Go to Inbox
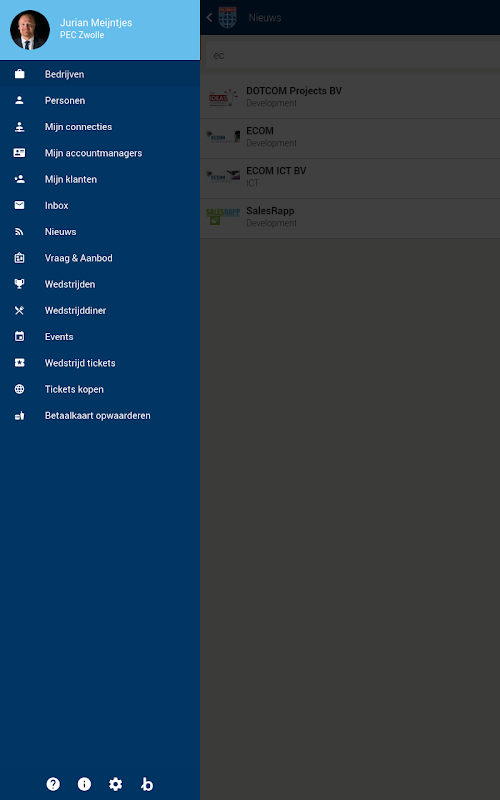This screenshot has width=500, height=800. click(x=100, y=206)
